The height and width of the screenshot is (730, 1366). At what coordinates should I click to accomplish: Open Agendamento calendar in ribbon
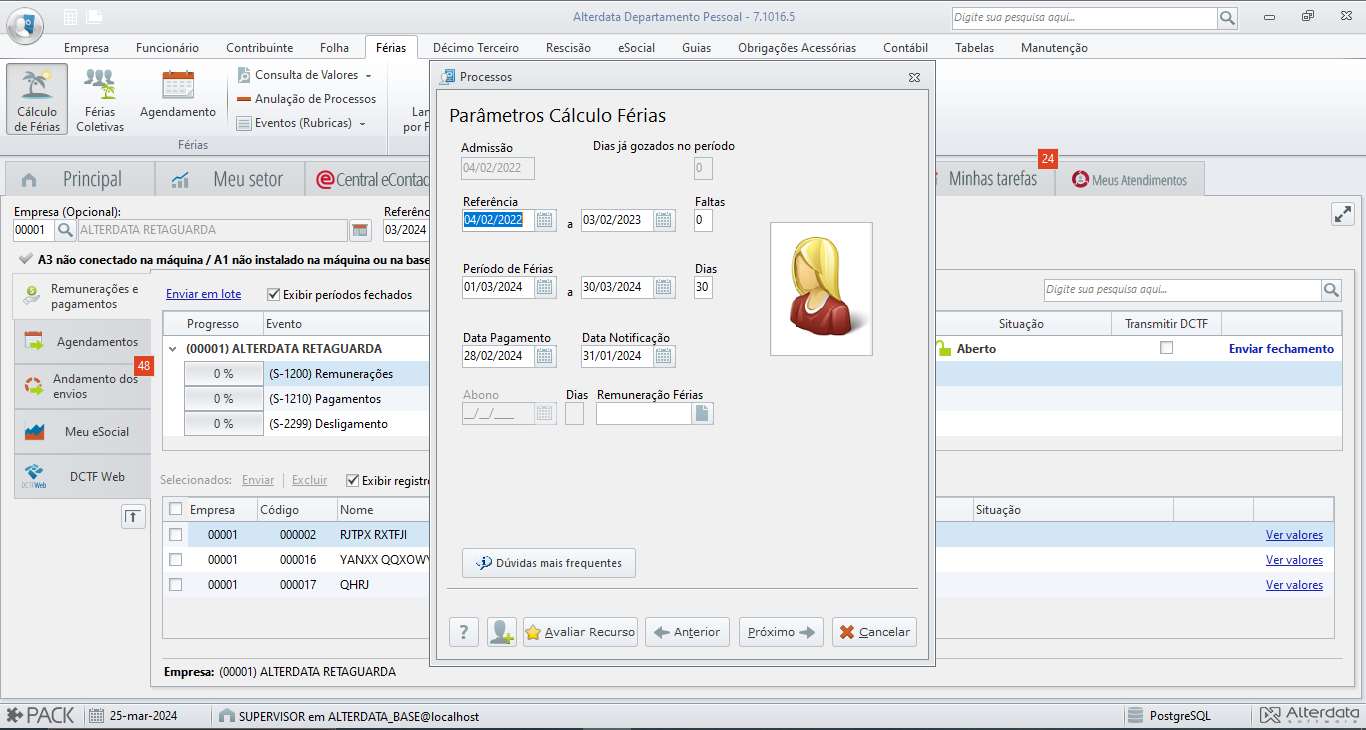[178, 95]
